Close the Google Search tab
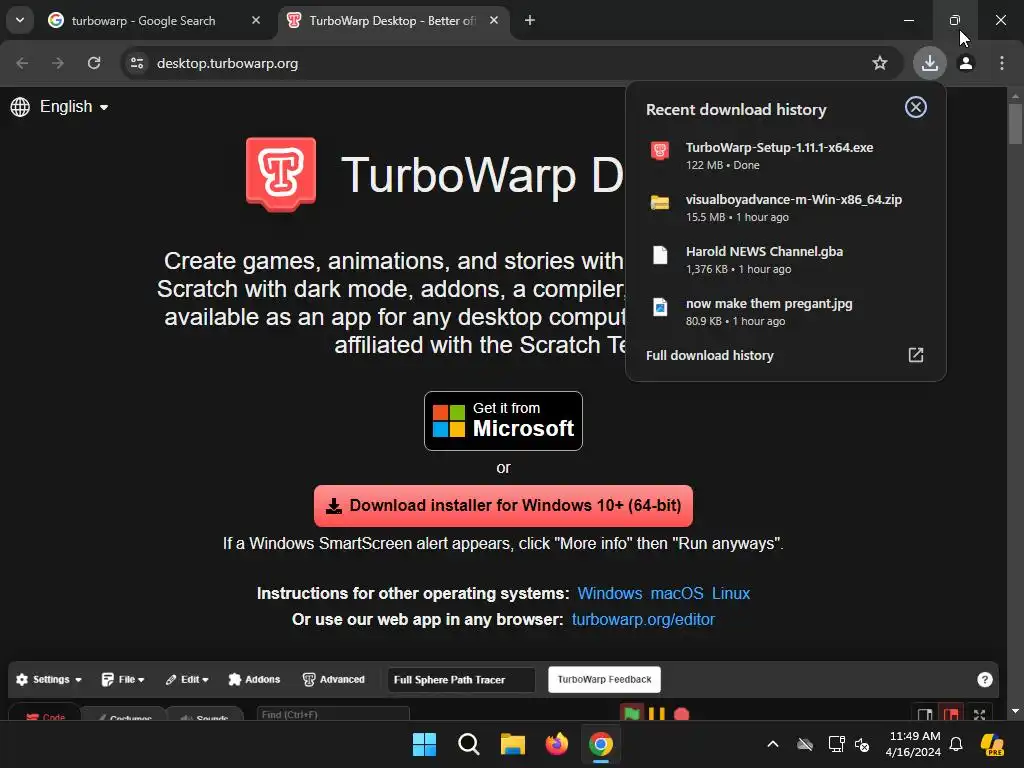This screenshot has height=768, width=1024. [256, 20]
